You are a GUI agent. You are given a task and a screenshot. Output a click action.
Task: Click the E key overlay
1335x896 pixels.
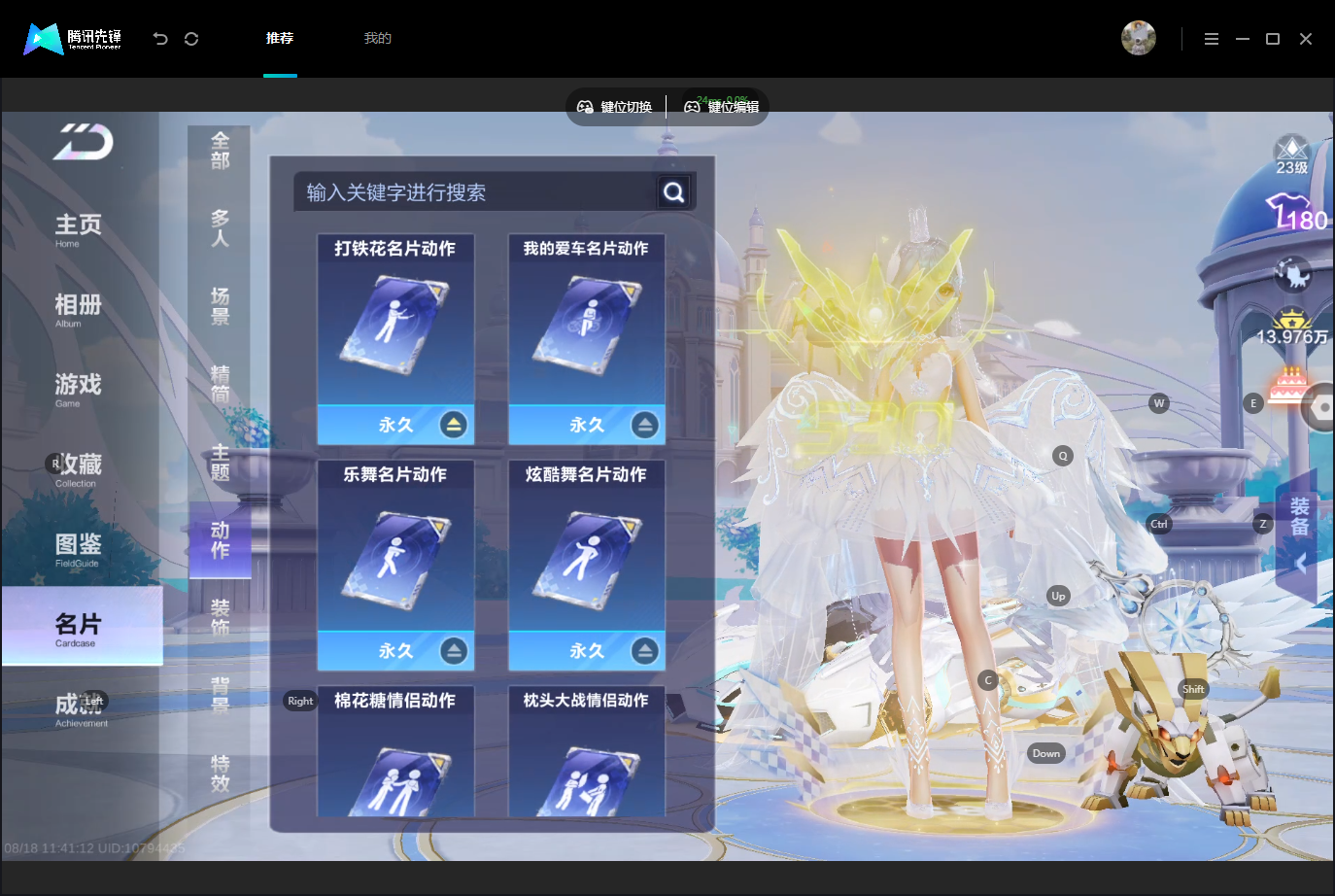1253,403
